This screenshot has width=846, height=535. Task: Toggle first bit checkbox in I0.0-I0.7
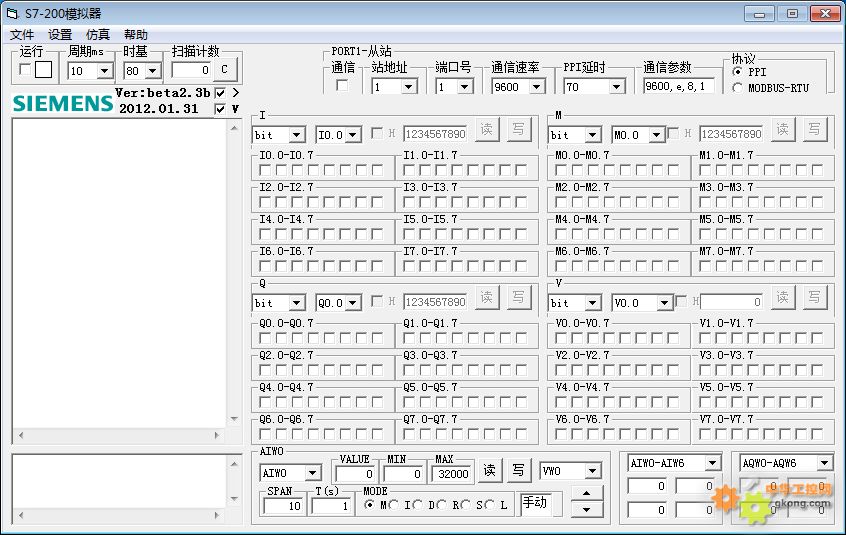[x=265, y=170]
